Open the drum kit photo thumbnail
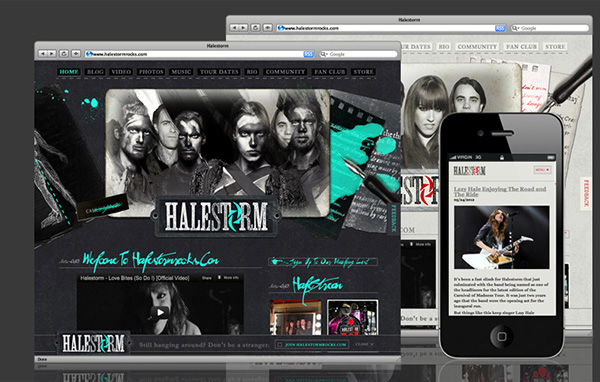 pos(352,317)
